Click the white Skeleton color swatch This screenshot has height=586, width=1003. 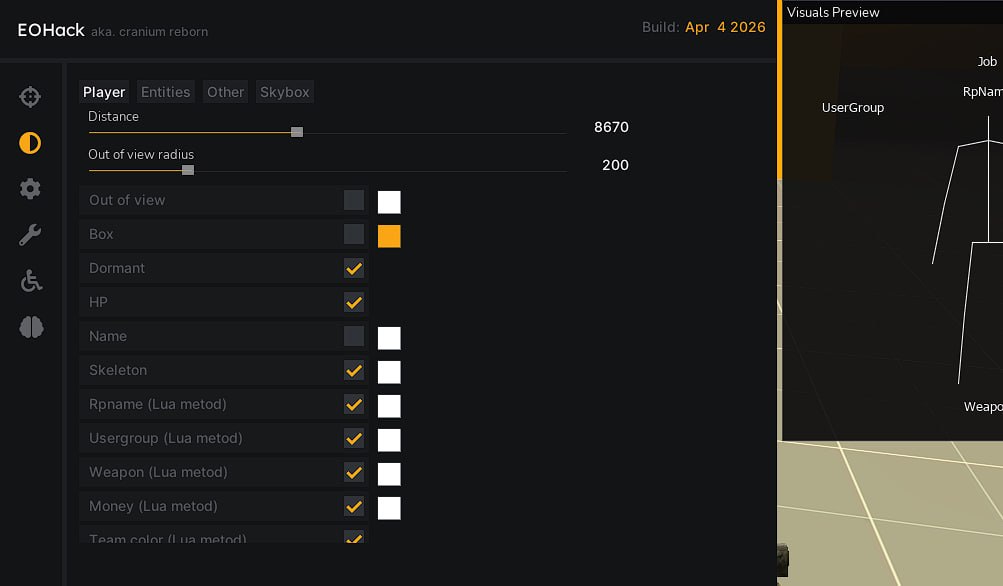pos(389,372)
